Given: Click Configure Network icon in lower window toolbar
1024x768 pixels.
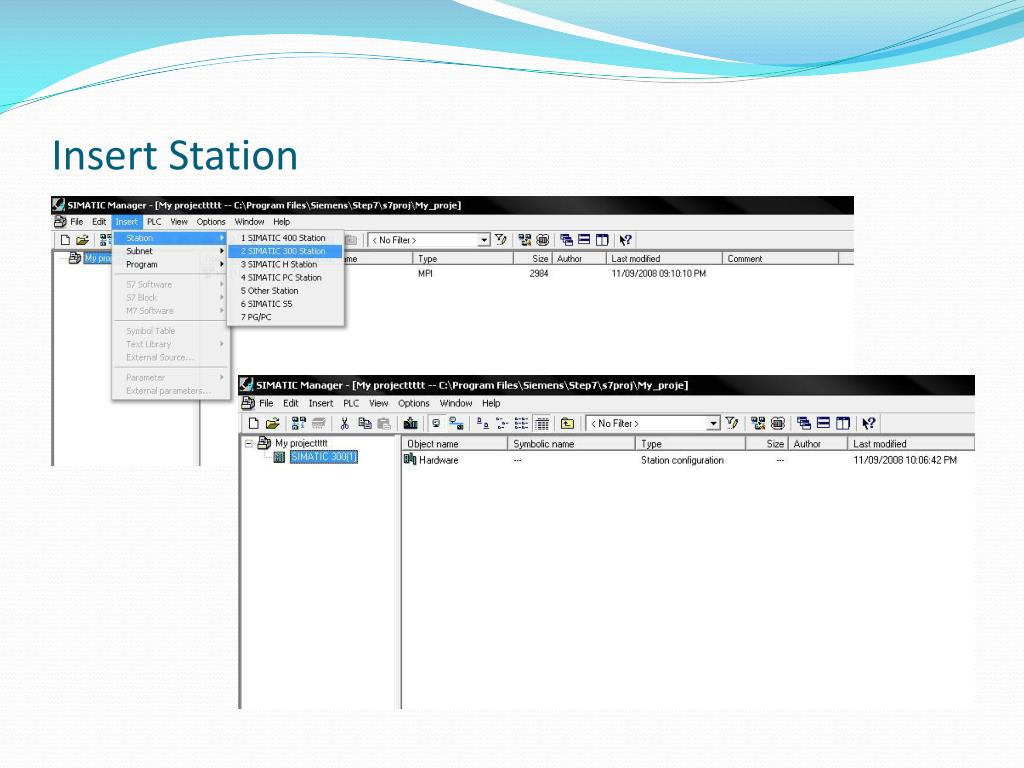Looking at the screenshot, I should coord(758,423).
